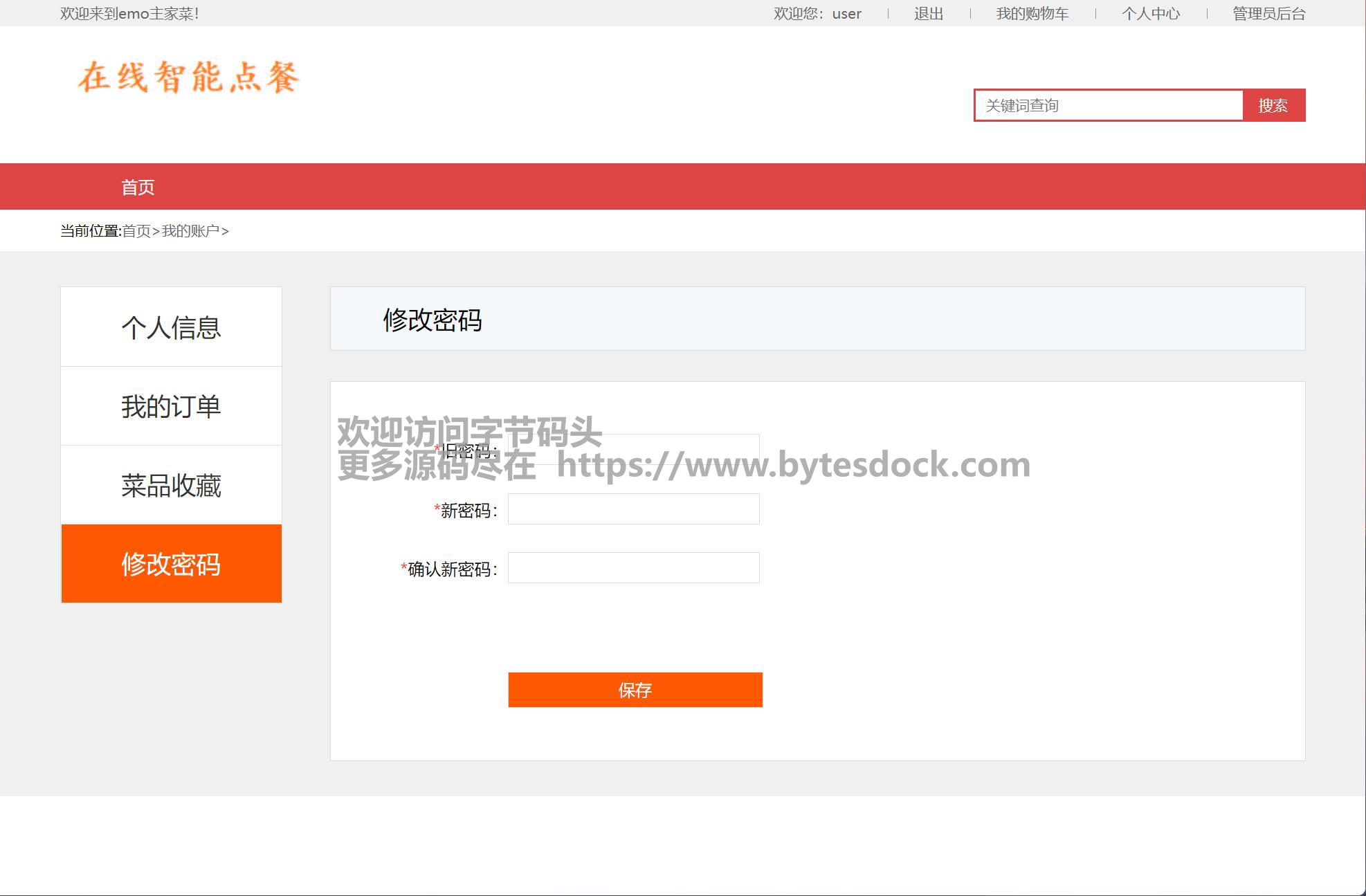Select 修改密码 sidebar item
The height and width of the screenshot is (896, 1366).
click(171, 564)
